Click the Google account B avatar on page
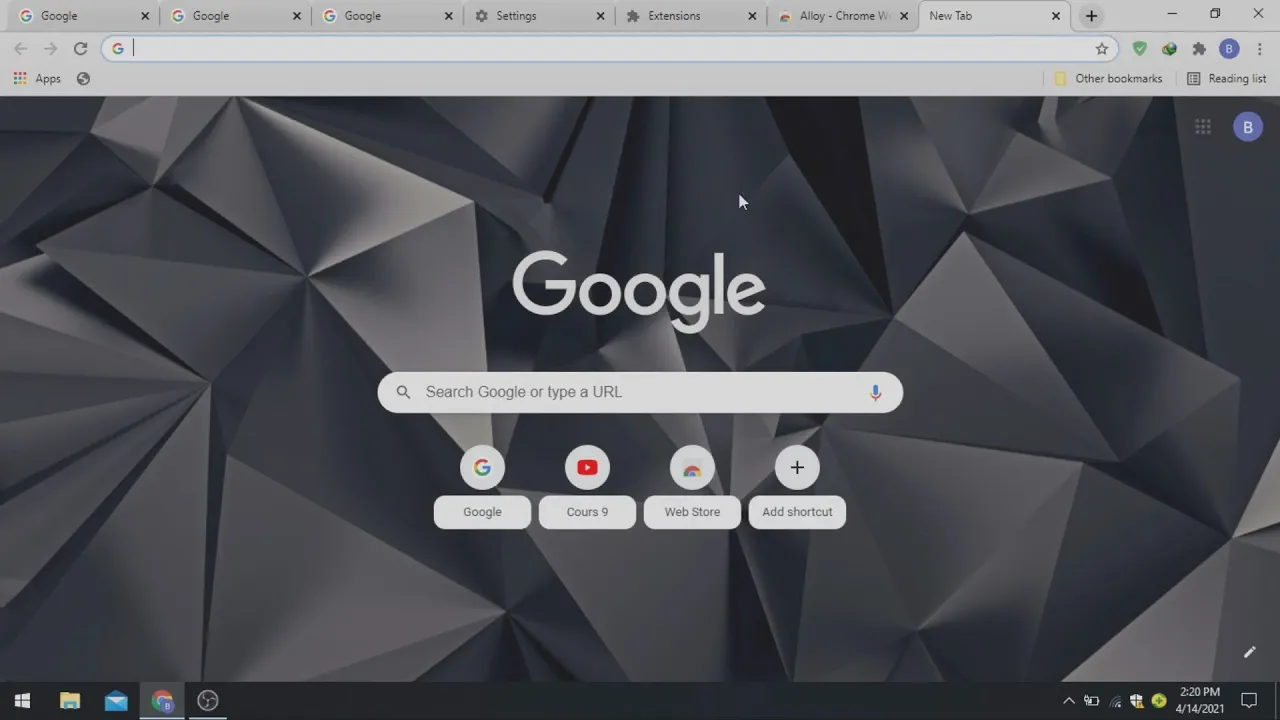1280x720 pixels. tap(1248, 127)
